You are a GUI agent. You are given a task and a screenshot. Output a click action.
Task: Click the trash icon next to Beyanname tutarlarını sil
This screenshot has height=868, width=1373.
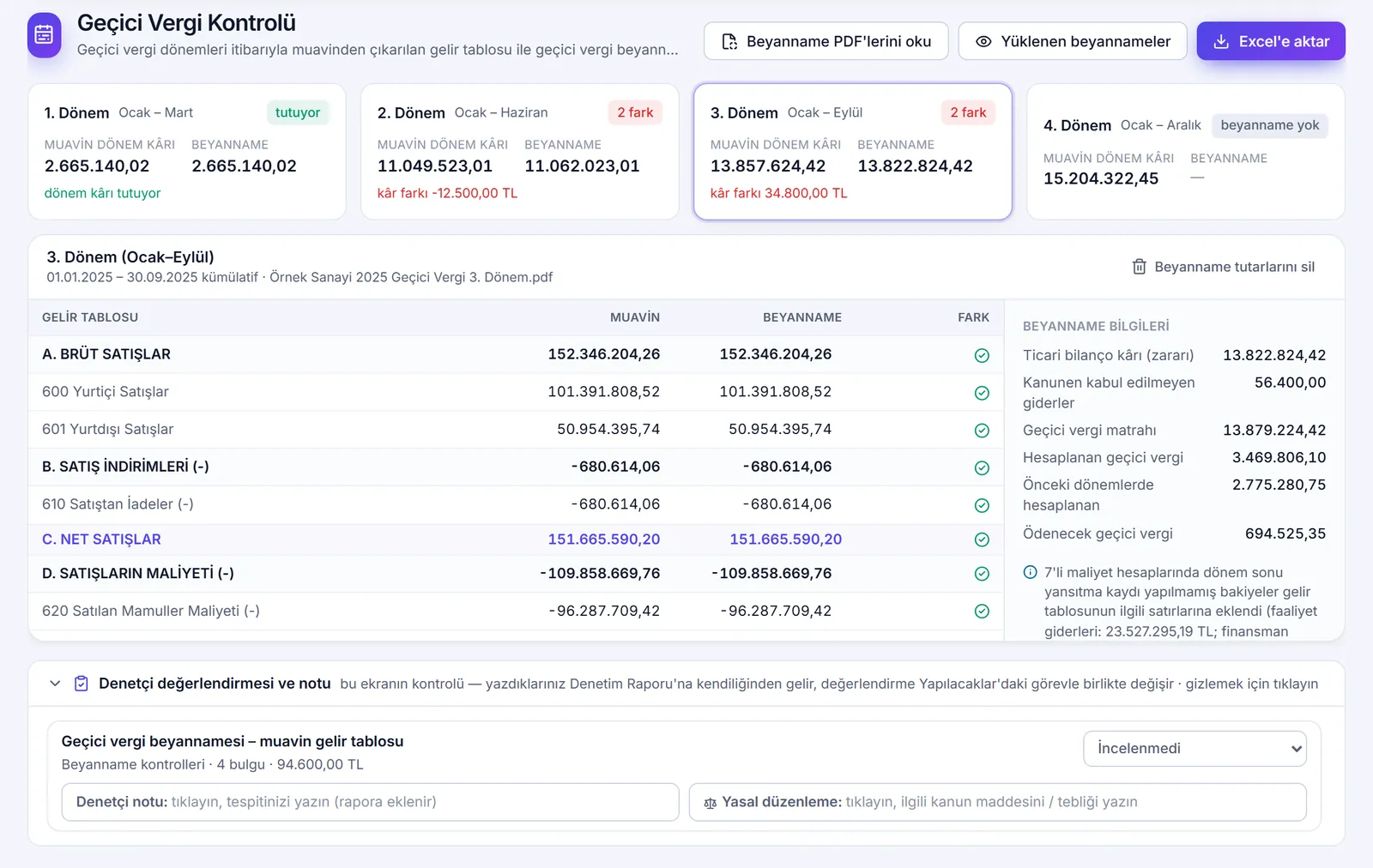point(1140,267)
